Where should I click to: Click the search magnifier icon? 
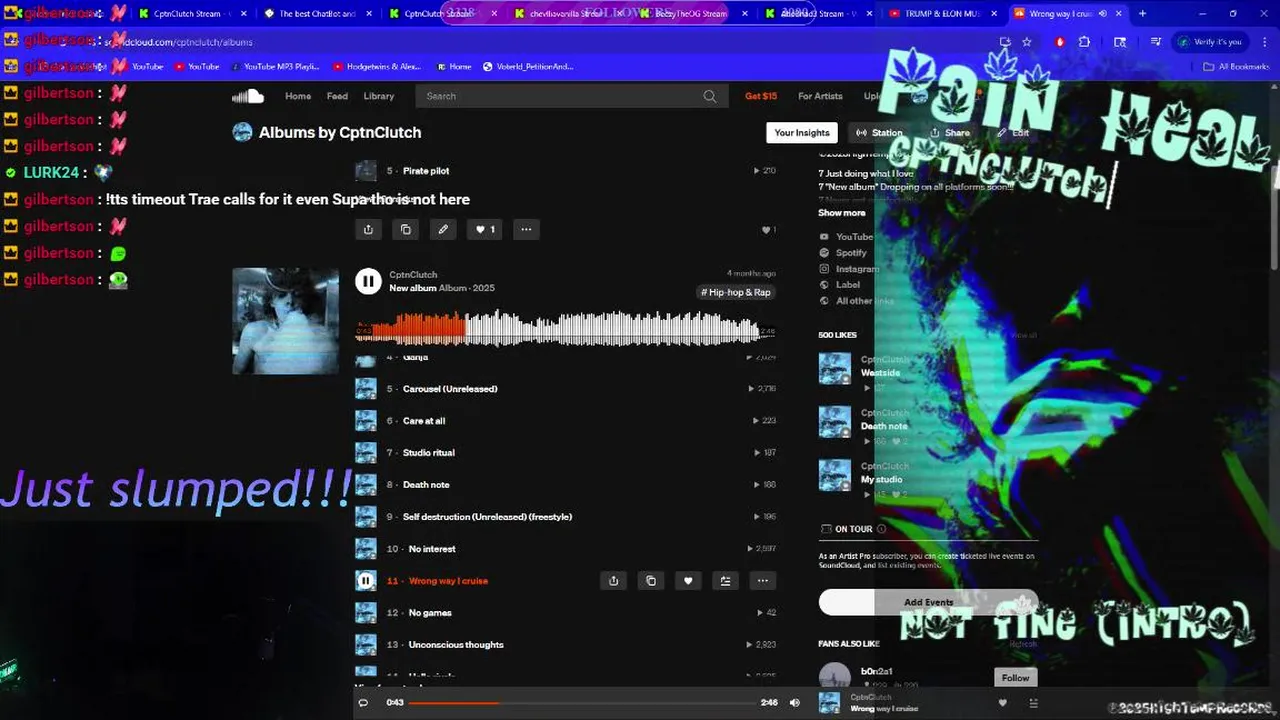tap(710, 96)
